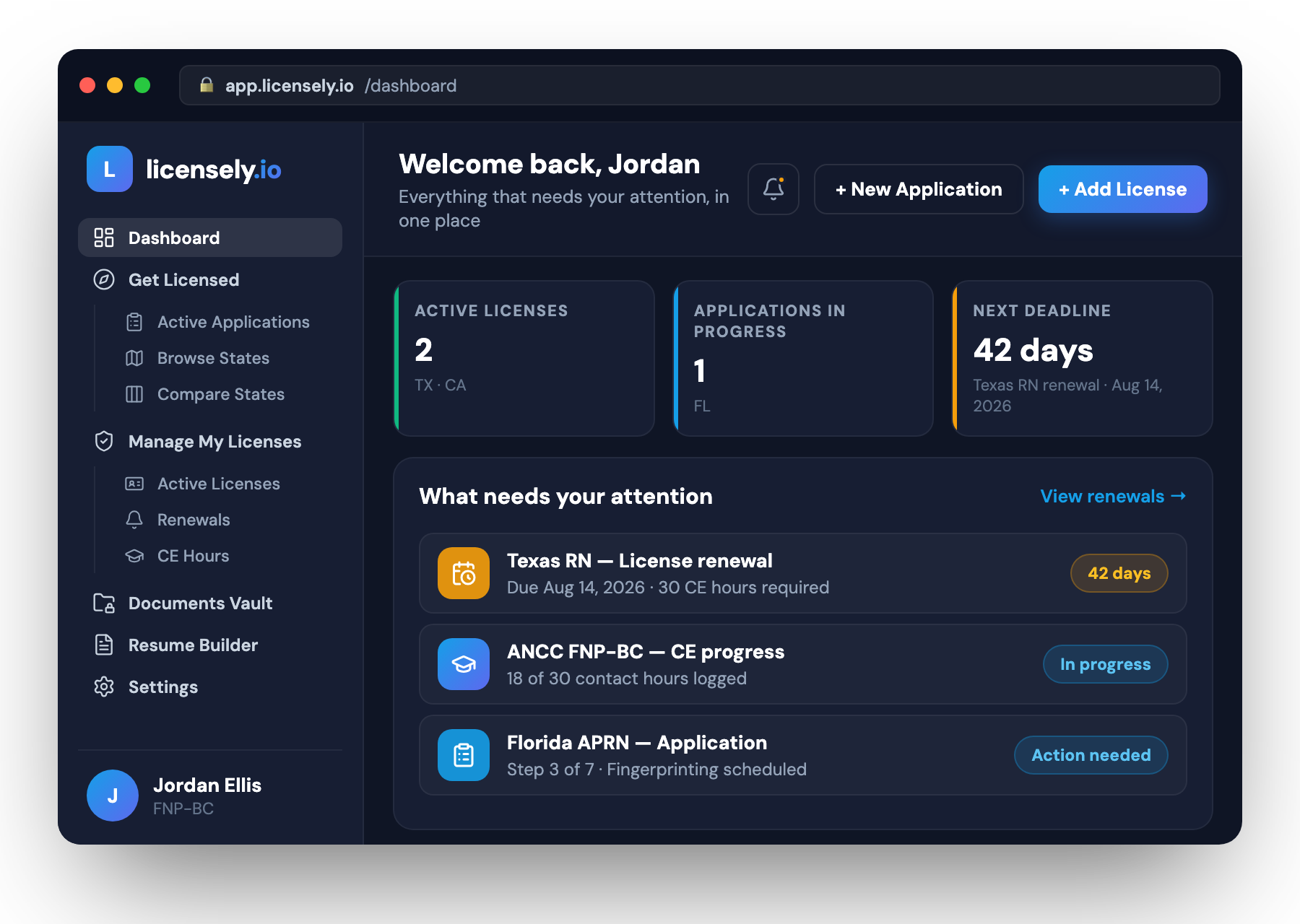This screenshot has width=1300, height=924.
Task: Click the graduation cap icon for ANCC FNP-BC
Action: coord(464,664)
